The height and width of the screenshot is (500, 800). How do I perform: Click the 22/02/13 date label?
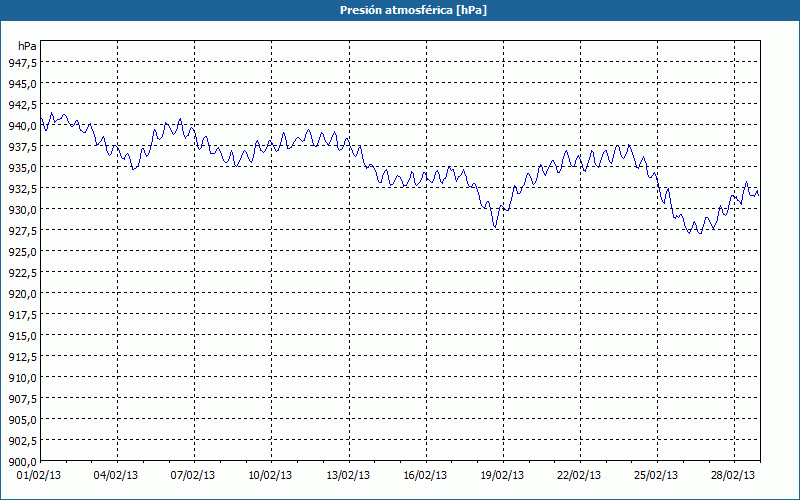coord(579,475)
